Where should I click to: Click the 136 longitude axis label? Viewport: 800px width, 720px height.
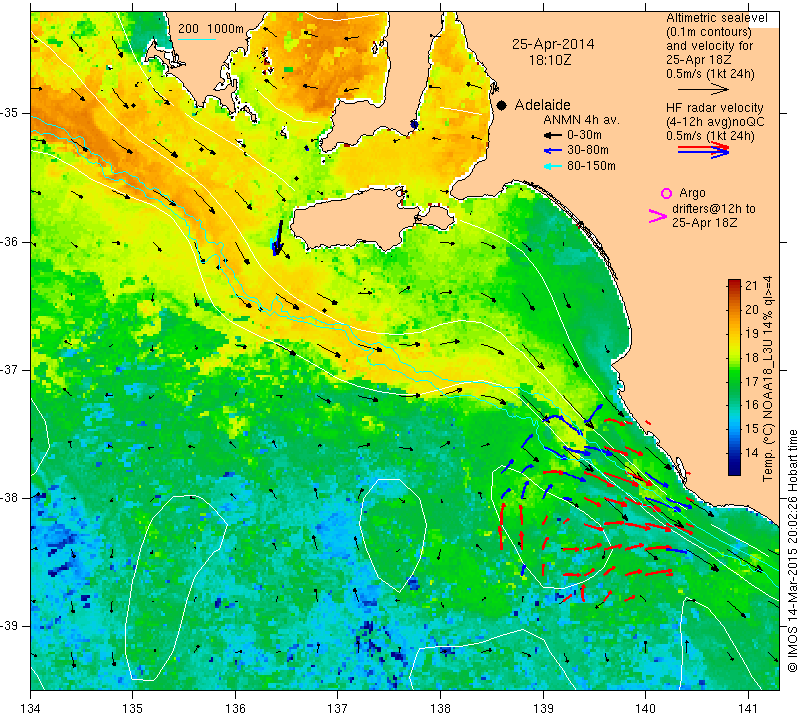235,709
